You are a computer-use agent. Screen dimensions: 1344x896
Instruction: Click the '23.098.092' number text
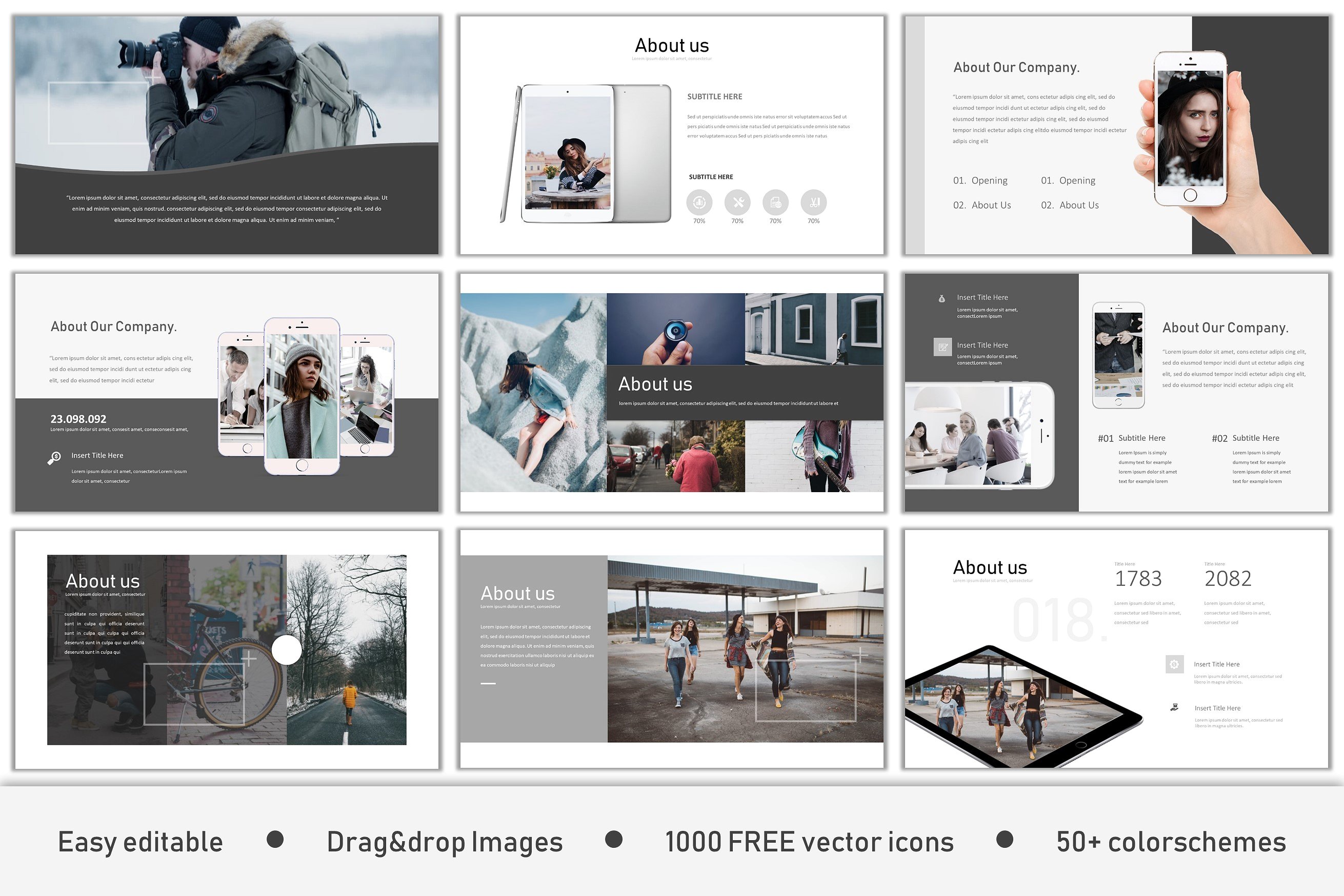pyautogui.click(x=78, y=419)
